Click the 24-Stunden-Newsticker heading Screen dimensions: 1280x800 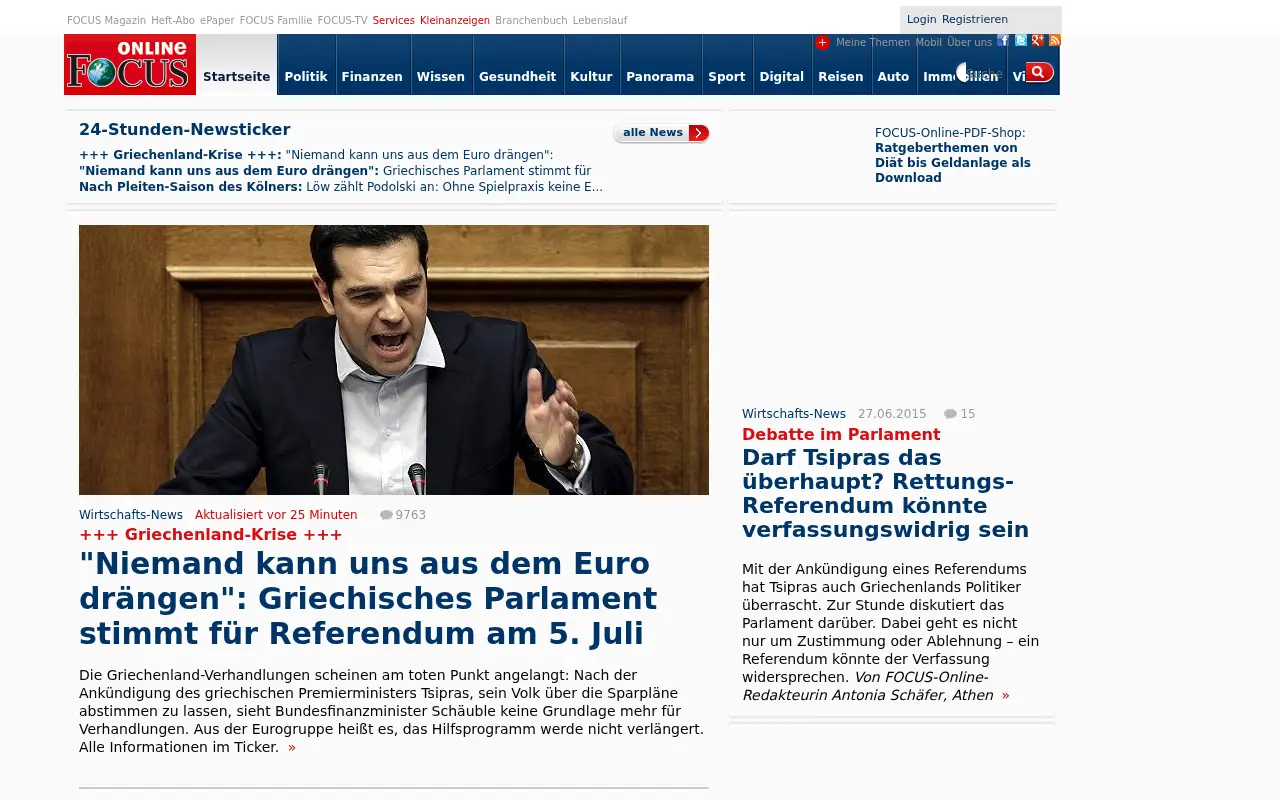[x=185, y=129]
